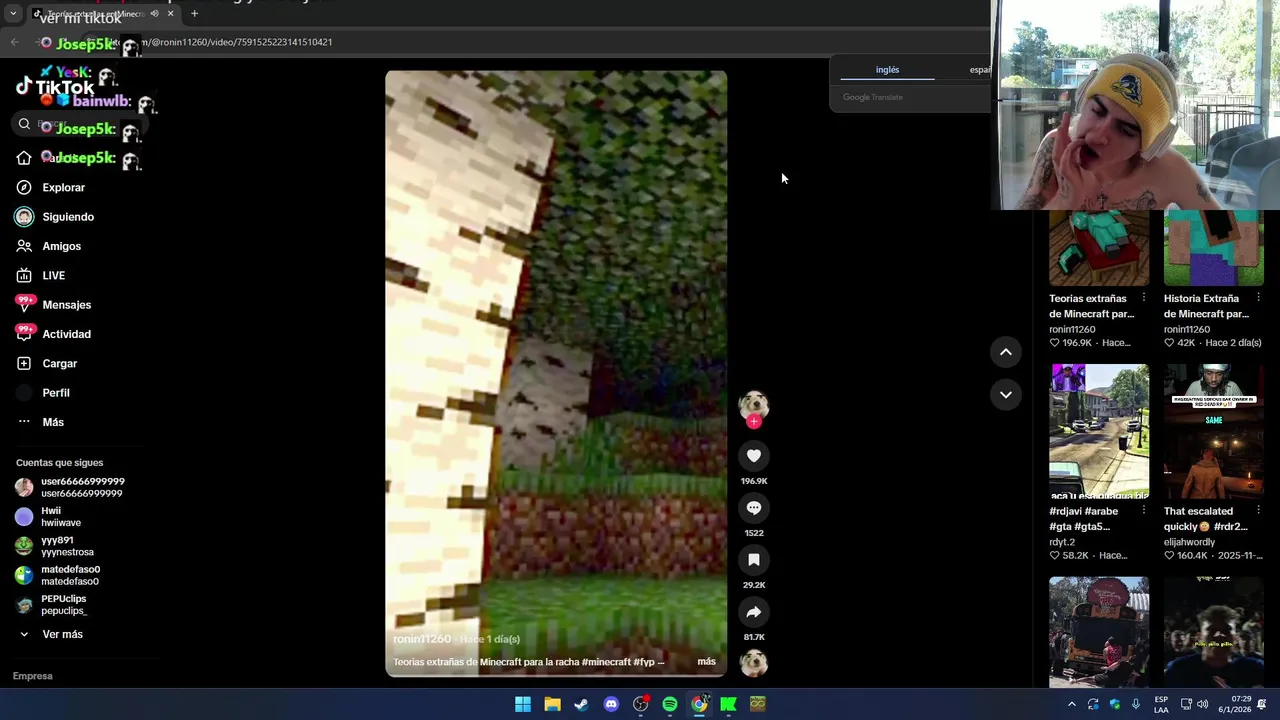The width and height of the screenshot is (1280, 720).
Task: Open Steam from taskbar
Action: (581, 704)
